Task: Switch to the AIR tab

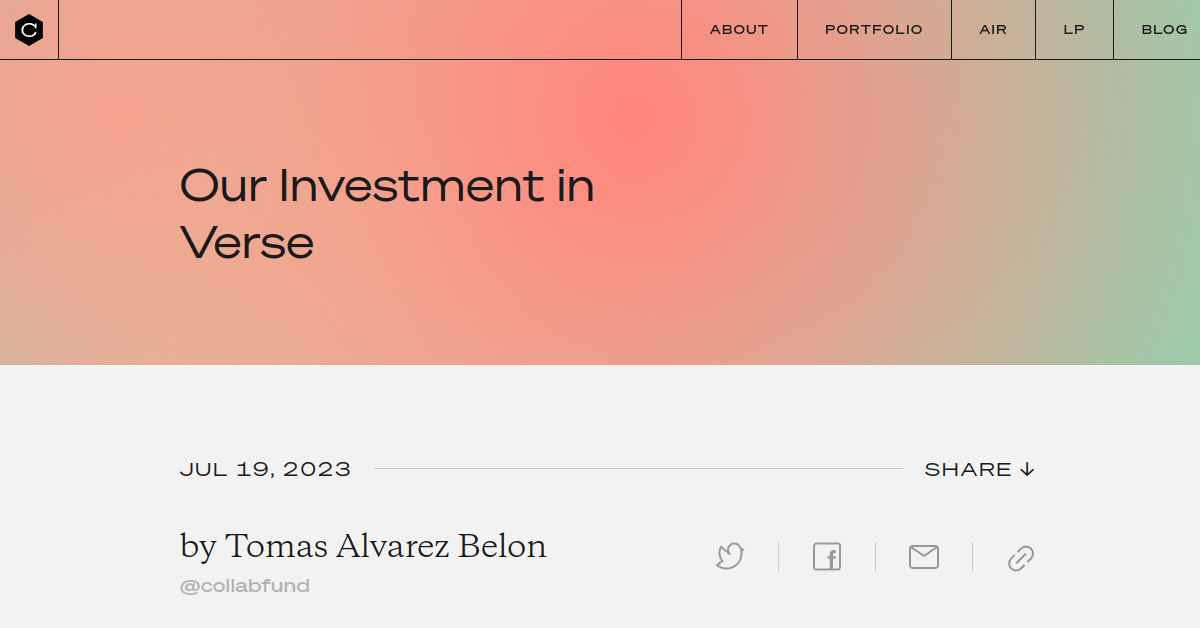Action: coord(992,29)
